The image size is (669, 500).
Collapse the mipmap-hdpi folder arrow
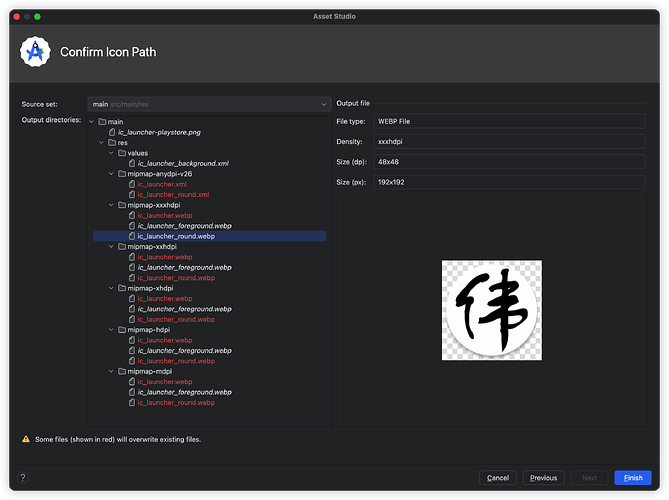pyautogui.click(x=111, y=329)
